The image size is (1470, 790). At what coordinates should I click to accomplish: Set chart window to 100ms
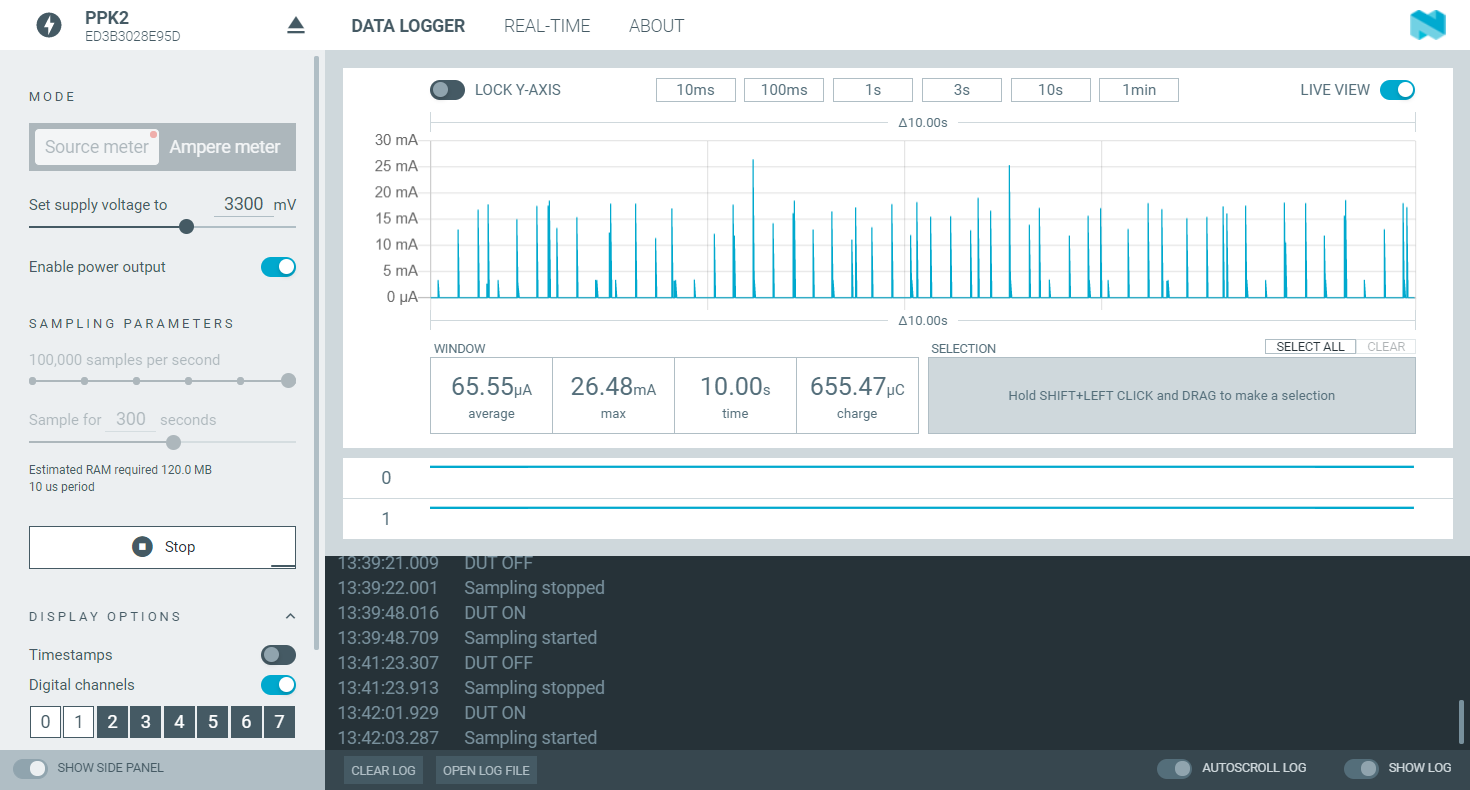click(784, 90)
